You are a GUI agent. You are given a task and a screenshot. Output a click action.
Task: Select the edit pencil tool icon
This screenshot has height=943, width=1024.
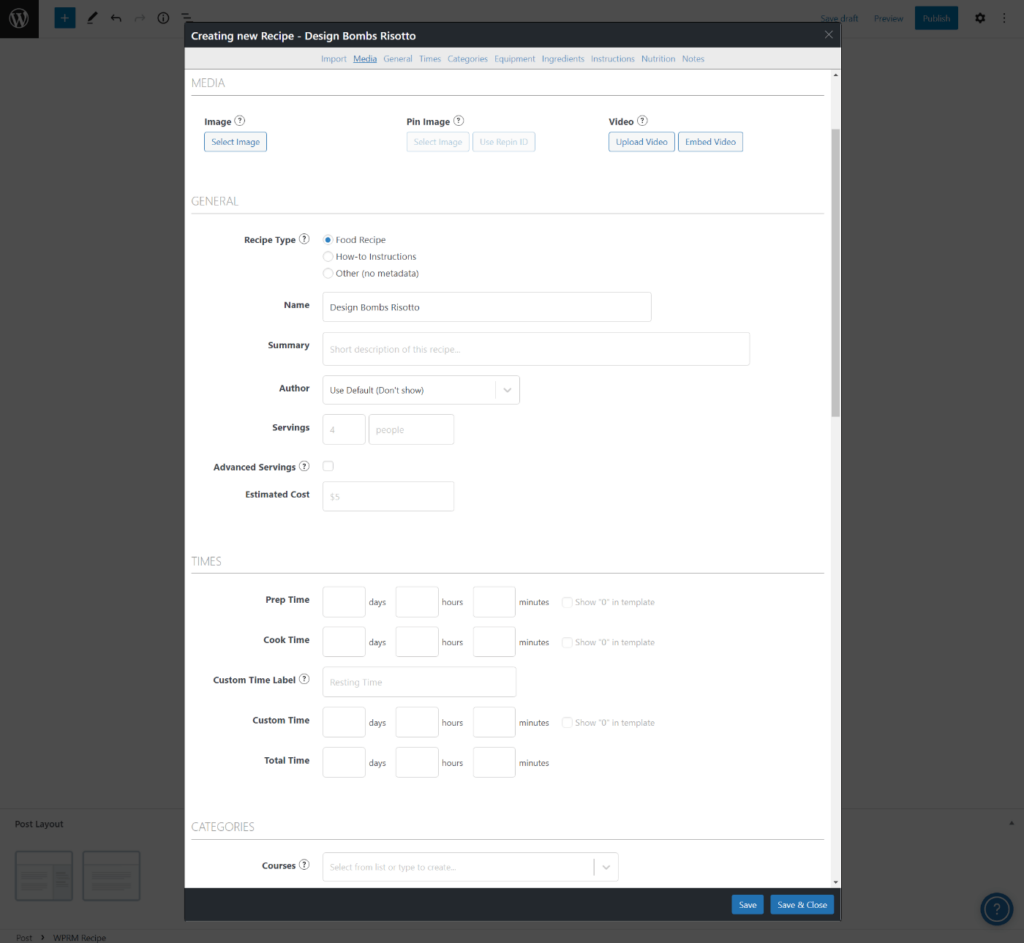coord(92,18)
